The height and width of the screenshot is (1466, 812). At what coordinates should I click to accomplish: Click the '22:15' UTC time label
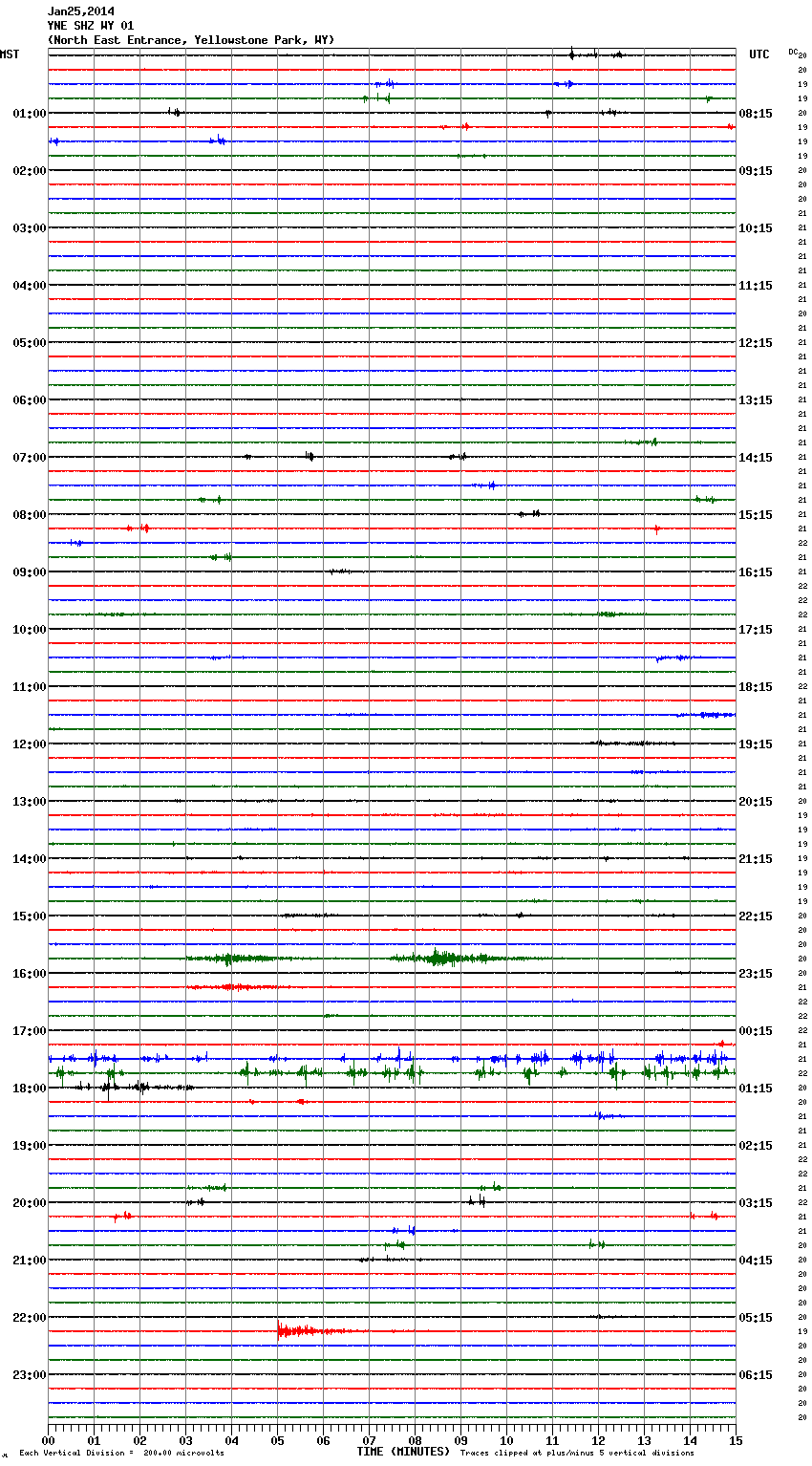click(x=756, y=916)
